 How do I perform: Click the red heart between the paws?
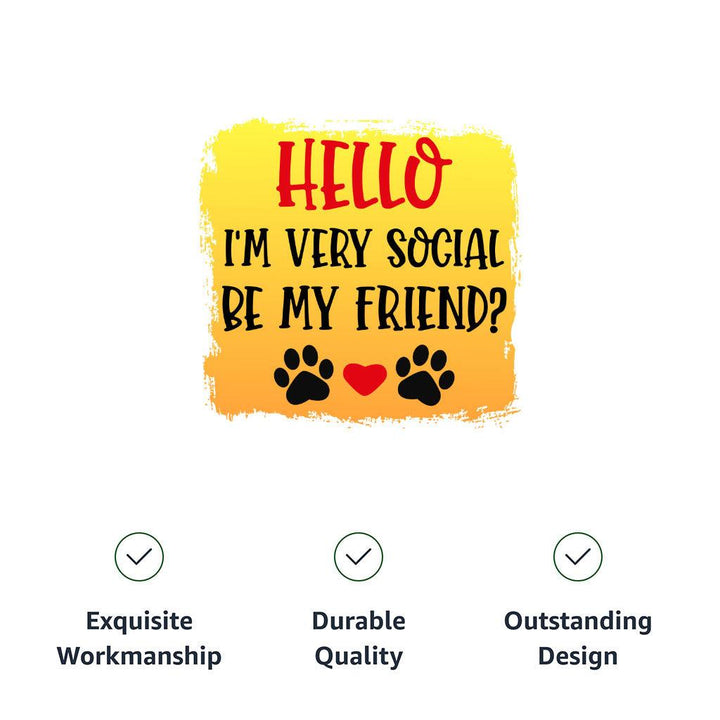pyautogui.click(x=365, y=379)
